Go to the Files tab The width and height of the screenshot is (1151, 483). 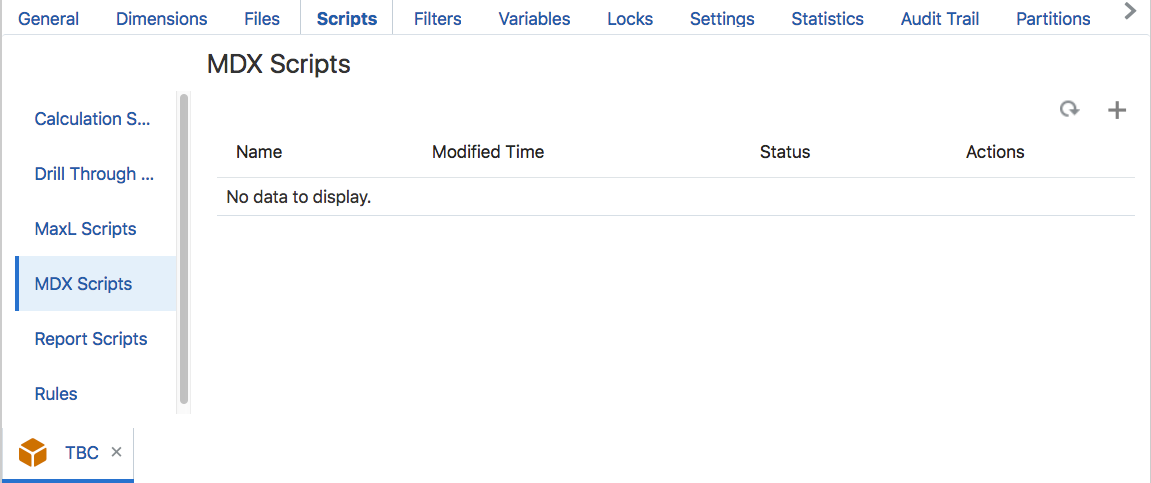click(x=262, y=19)
